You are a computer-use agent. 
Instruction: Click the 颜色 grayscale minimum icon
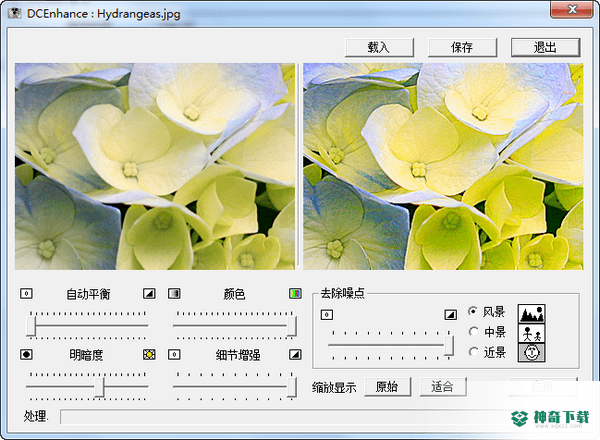tap(174, 294)
